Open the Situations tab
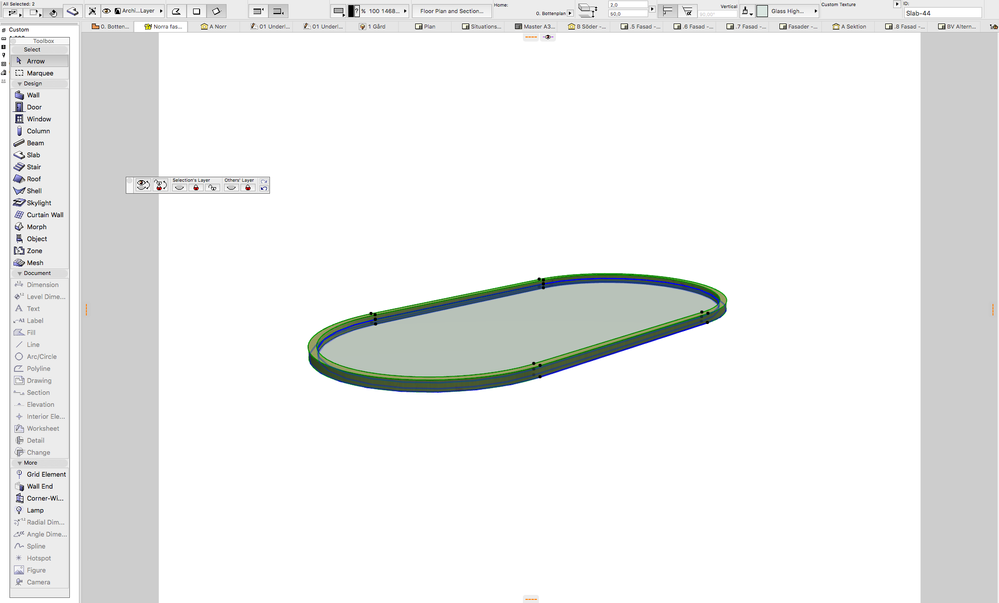This screenshot has width=999, height=603. point(482,27)
